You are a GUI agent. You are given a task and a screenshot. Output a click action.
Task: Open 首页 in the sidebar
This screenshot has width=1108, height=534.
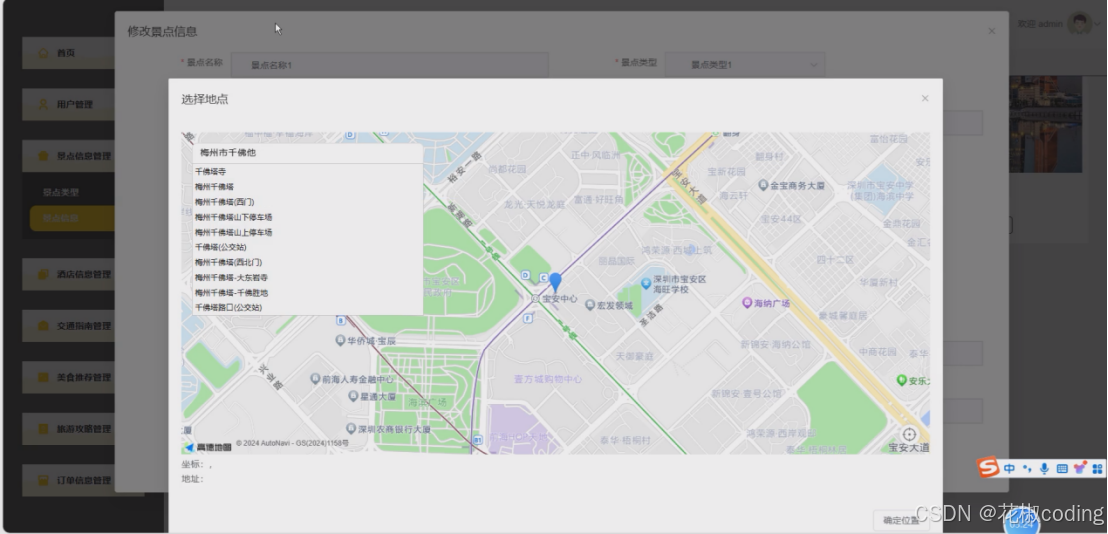pyautogui.click(x=69, y=53)
